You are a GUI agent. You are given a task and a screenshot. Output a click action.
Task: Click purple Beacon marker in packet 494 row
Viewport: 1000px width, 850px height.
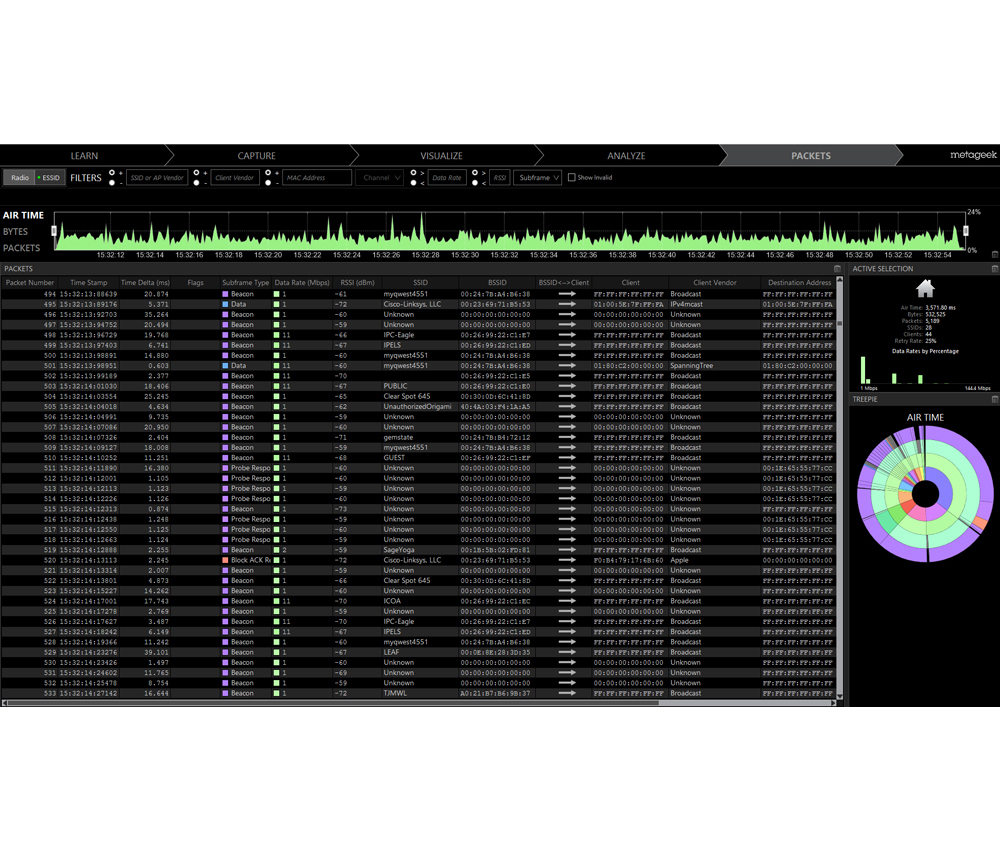tap(225, 294)
